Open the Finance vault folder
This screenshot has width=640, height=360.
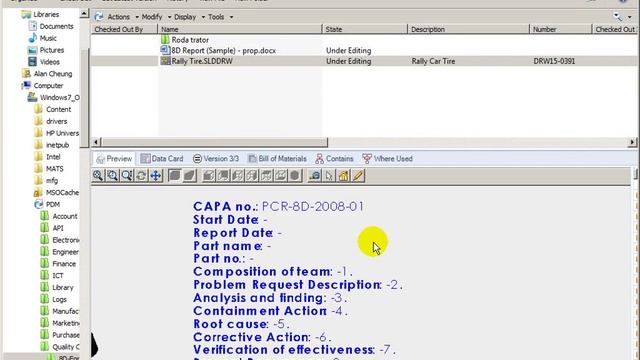click(x=58, y=264)
